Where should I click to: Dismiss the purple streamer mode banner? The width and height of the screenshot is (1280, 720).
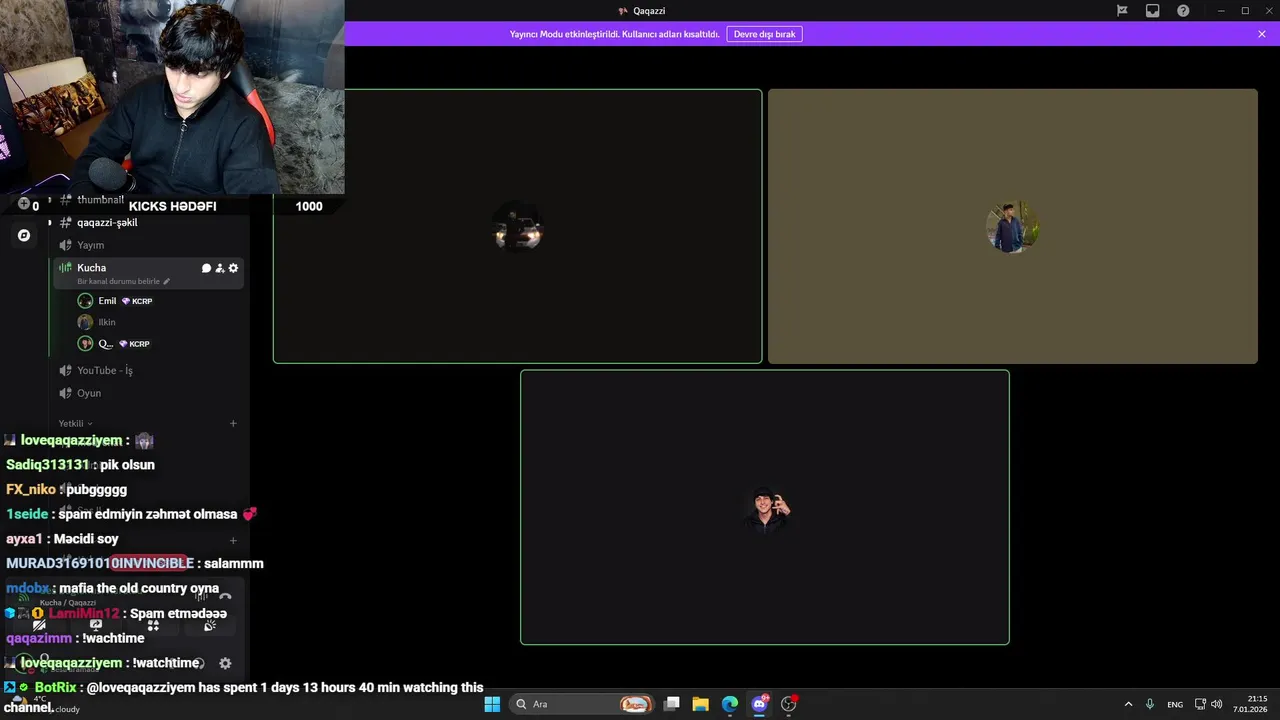pyautogui.click(x=1262, y=34)
